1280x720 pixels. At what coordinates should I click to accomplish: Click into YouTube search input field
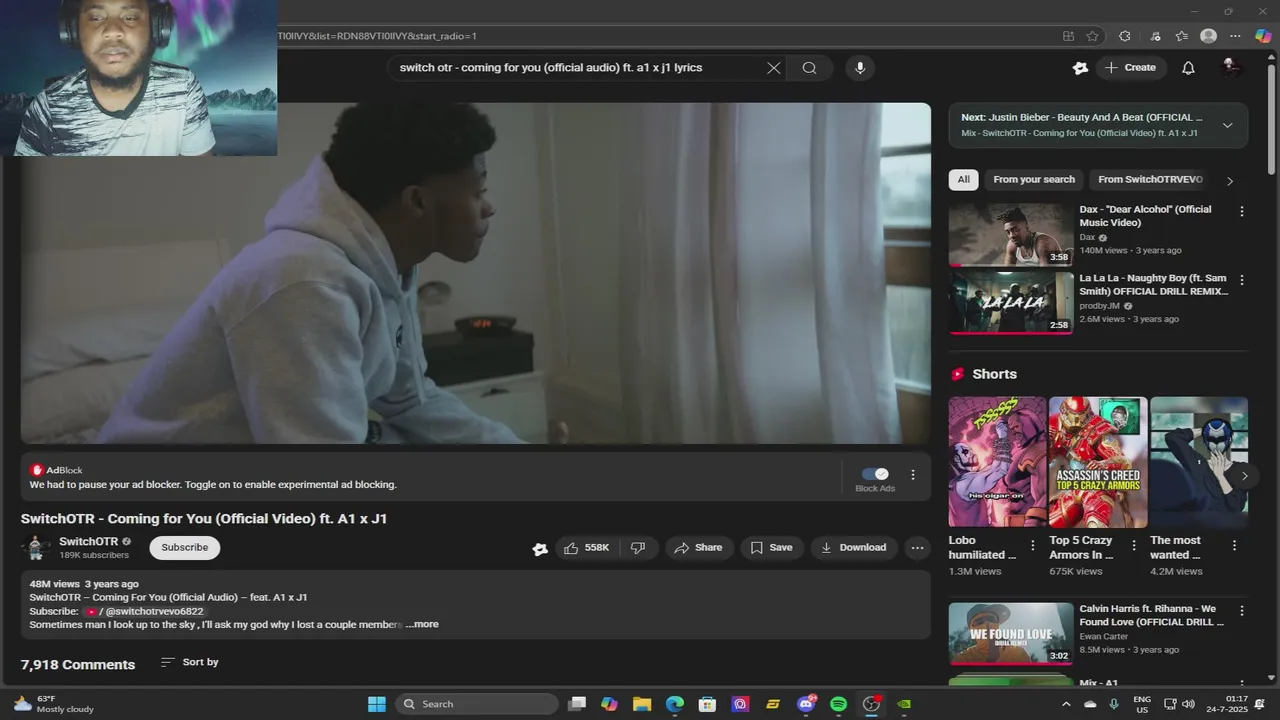[575, 68]
